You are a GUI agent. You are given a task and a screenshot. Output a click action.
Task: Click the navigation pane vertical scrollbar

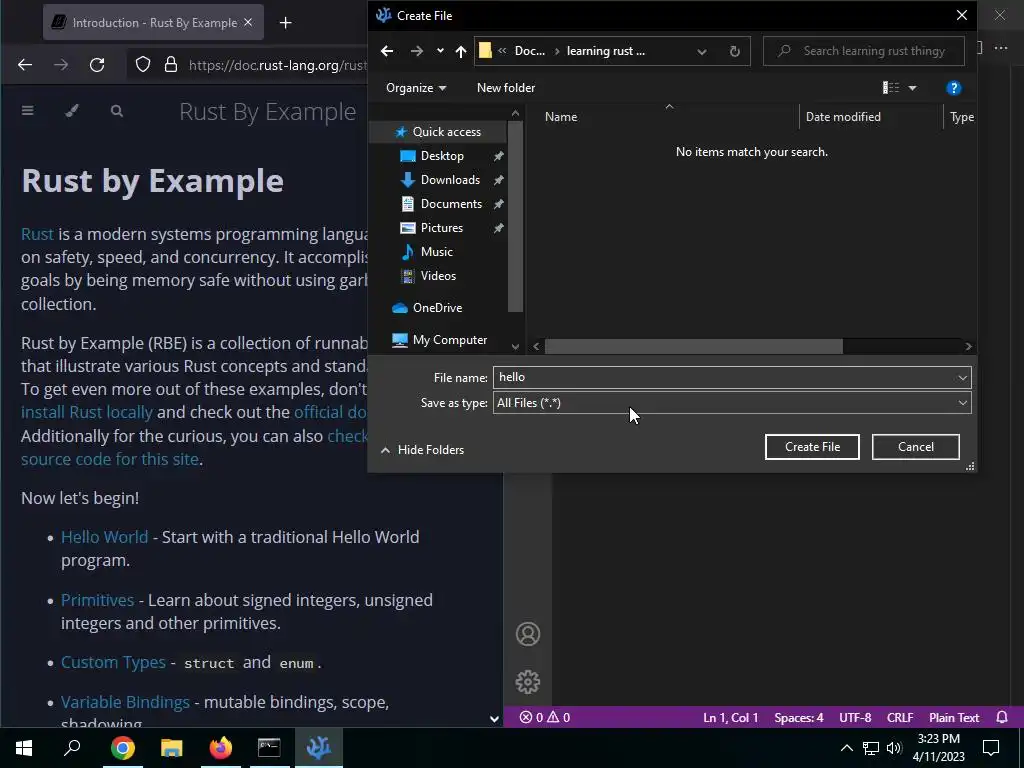[x=515, y=216]
